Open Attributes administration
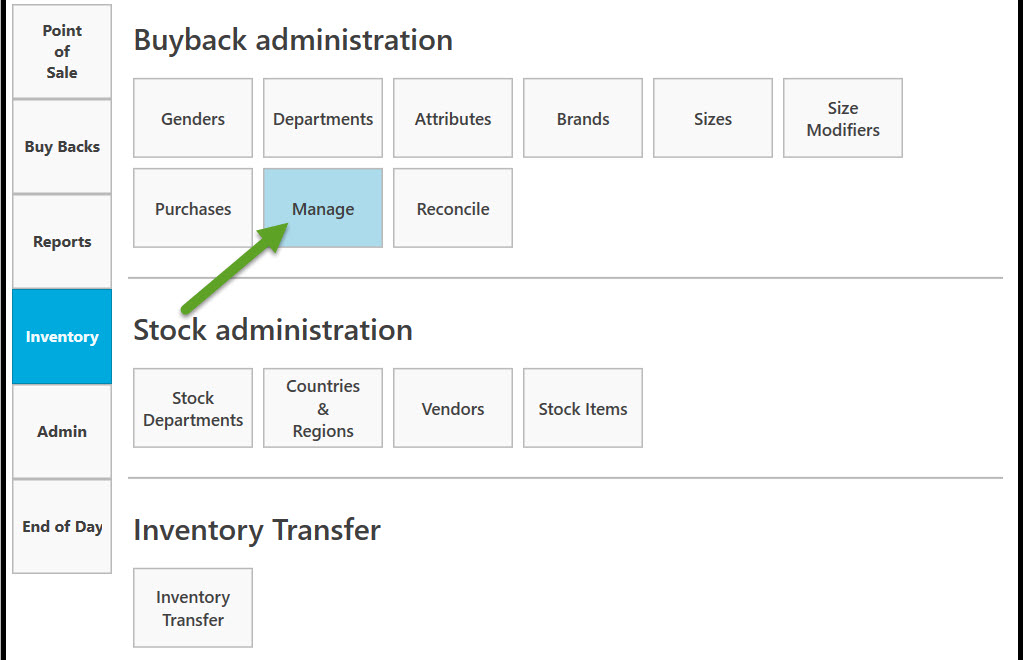This screenshot has height=660, width=1023. 453,119
